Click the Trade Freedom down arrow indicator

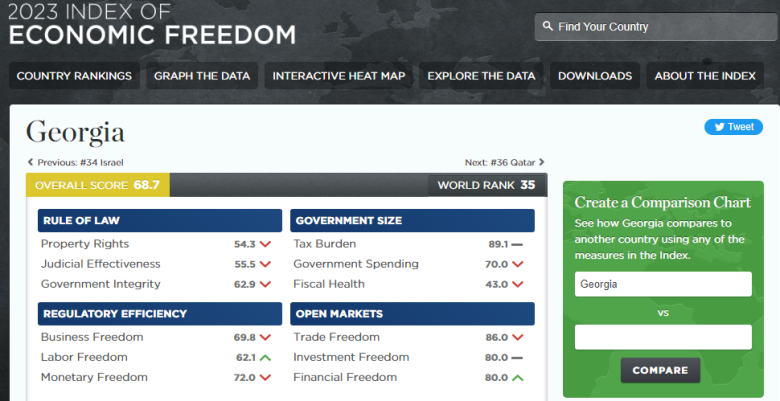[518, 337]
